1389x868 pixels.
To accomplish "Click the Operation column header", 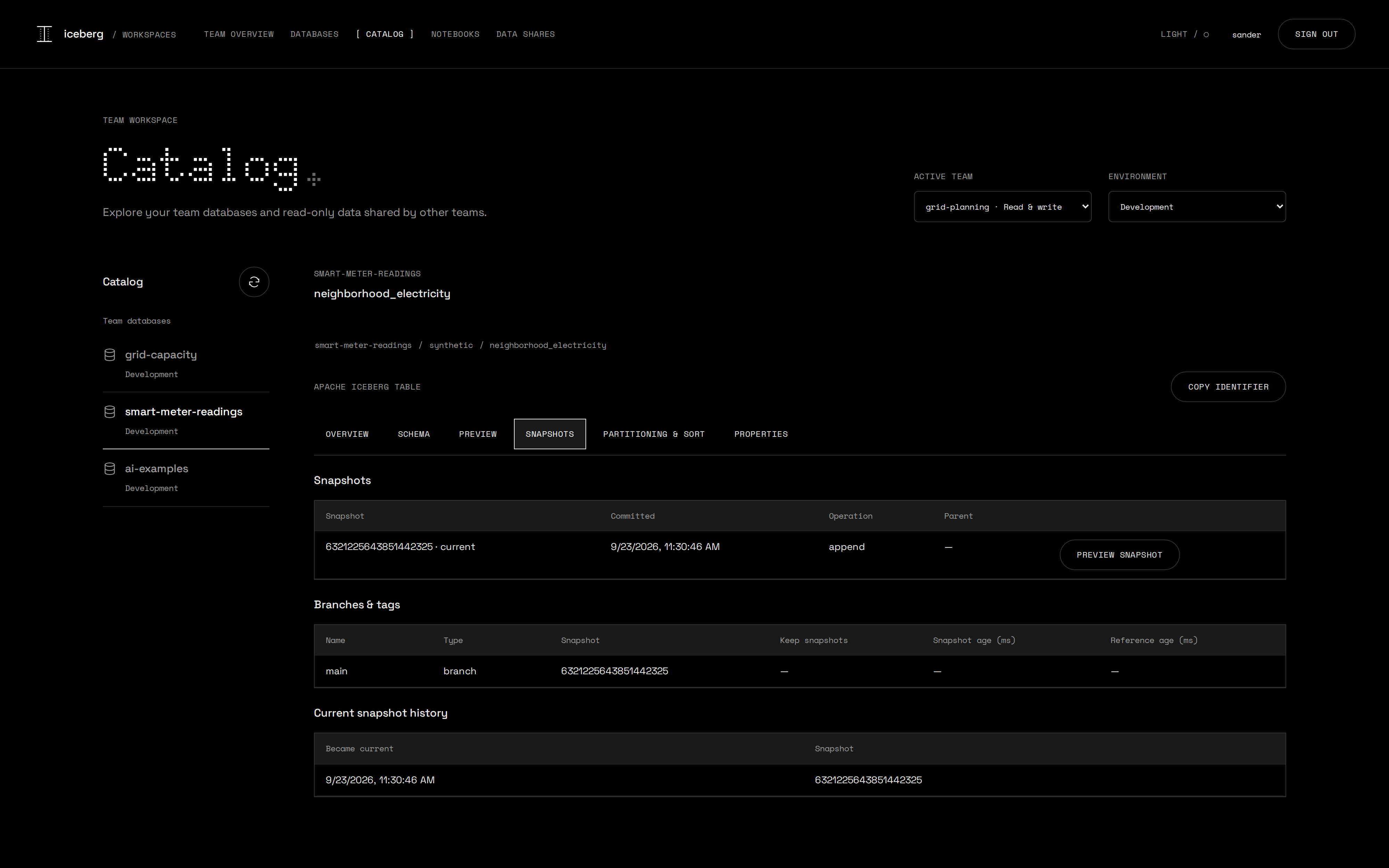I will click(x=851, y=516).
